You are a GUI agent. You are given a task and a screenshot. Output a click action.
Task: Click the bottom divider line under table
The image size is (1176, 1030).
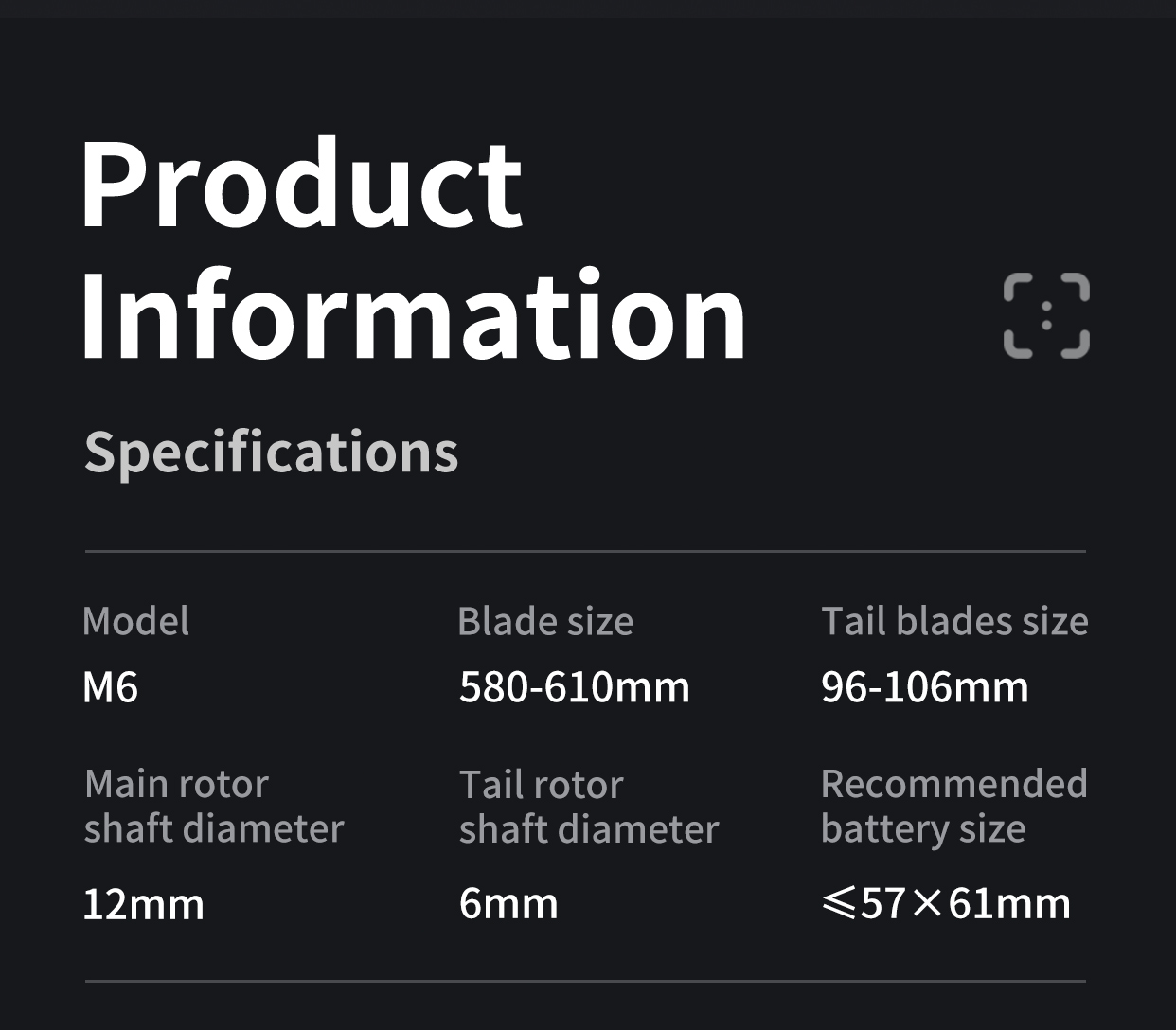(585, 982)
